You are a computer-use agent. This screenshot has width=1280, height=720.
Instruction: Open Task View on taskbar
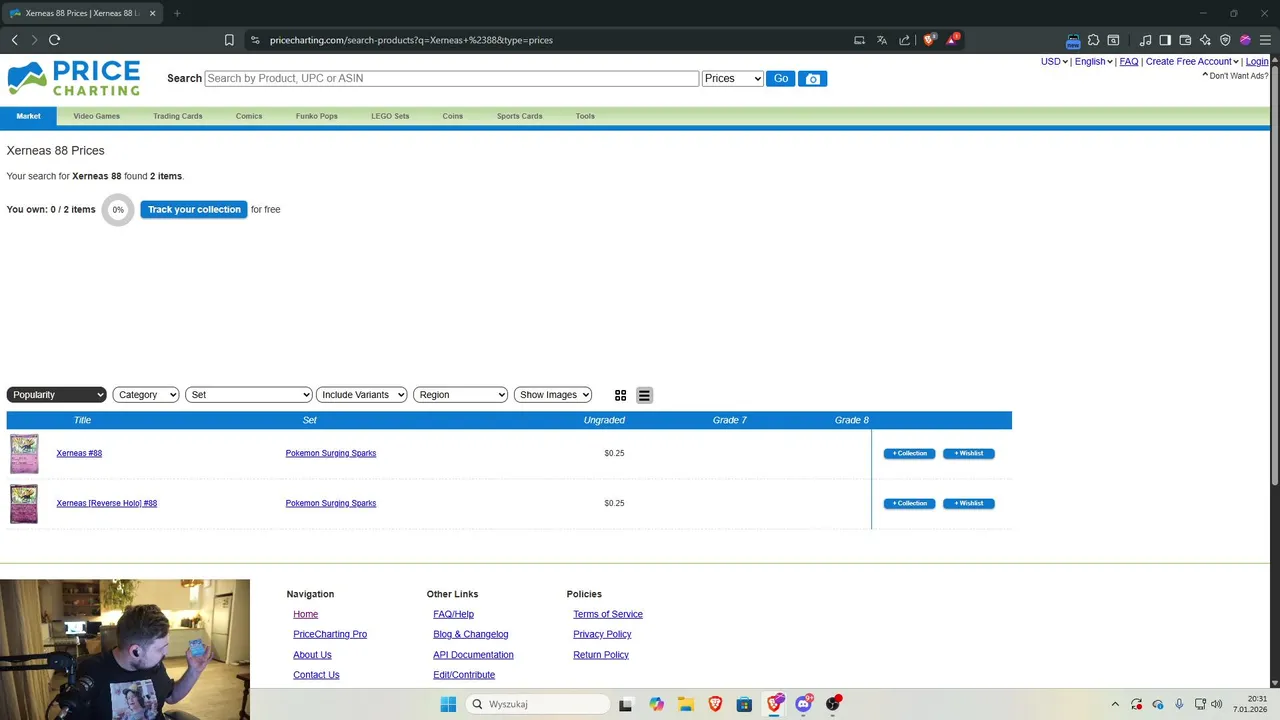(626, 704)
